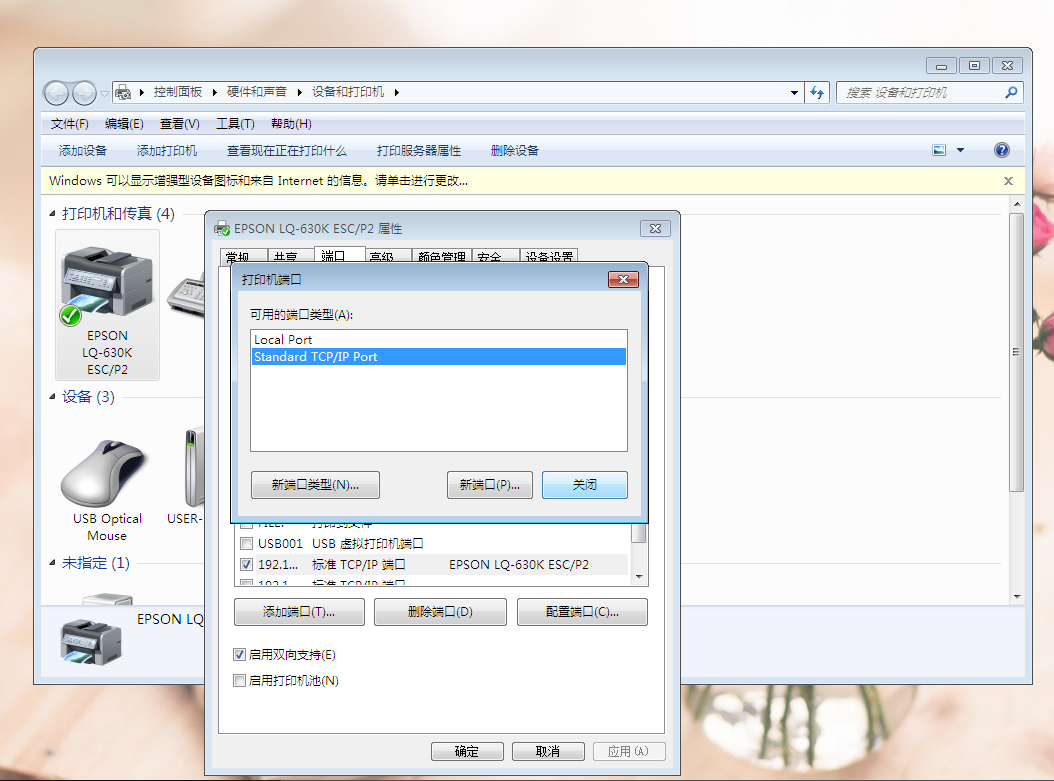Click the 新端口(P)... button

tap(489, 485)
